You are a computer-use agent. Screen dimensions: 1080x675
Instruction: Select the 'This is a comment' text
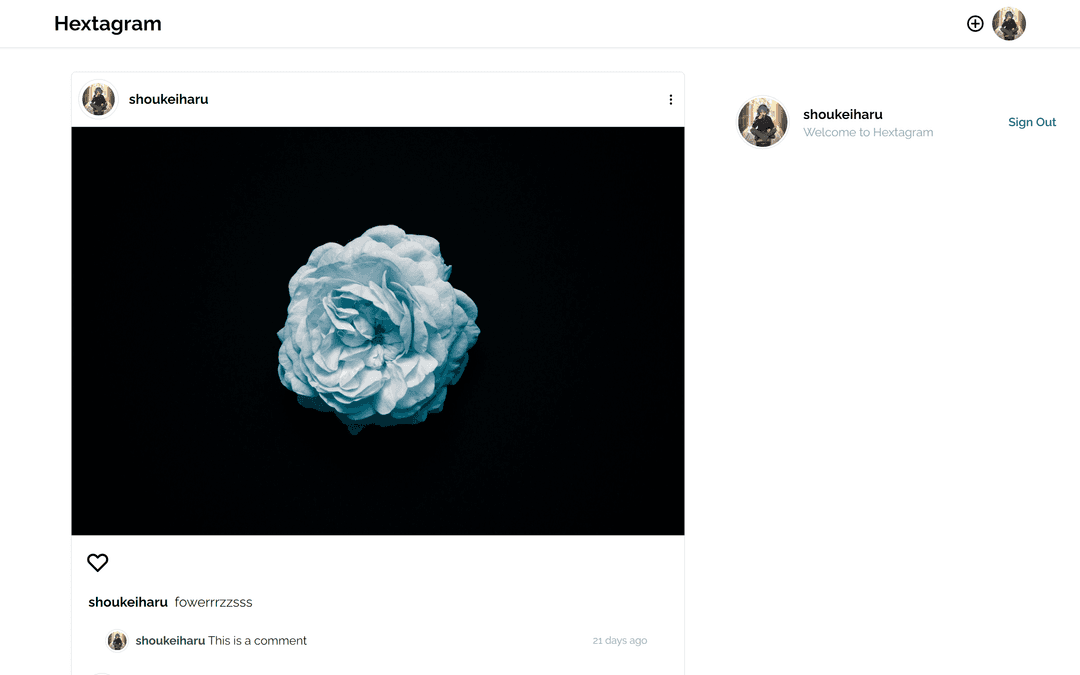(x=258, y=641)
